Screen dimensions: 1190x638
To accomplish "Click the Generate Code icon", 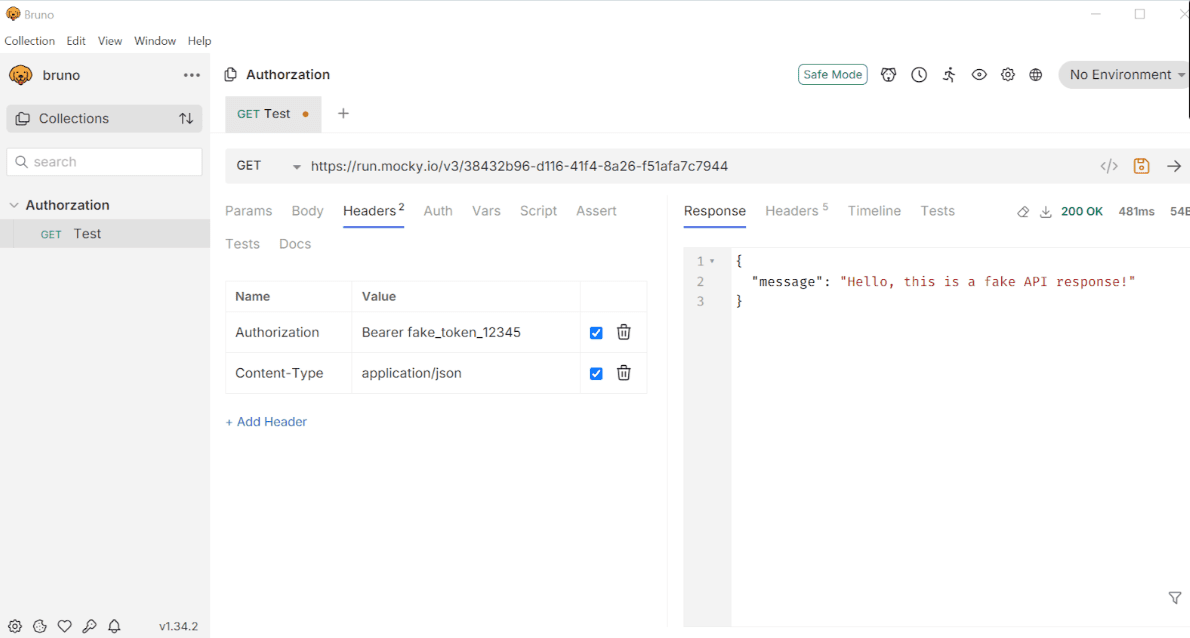I will click(x=1109, y=166).
